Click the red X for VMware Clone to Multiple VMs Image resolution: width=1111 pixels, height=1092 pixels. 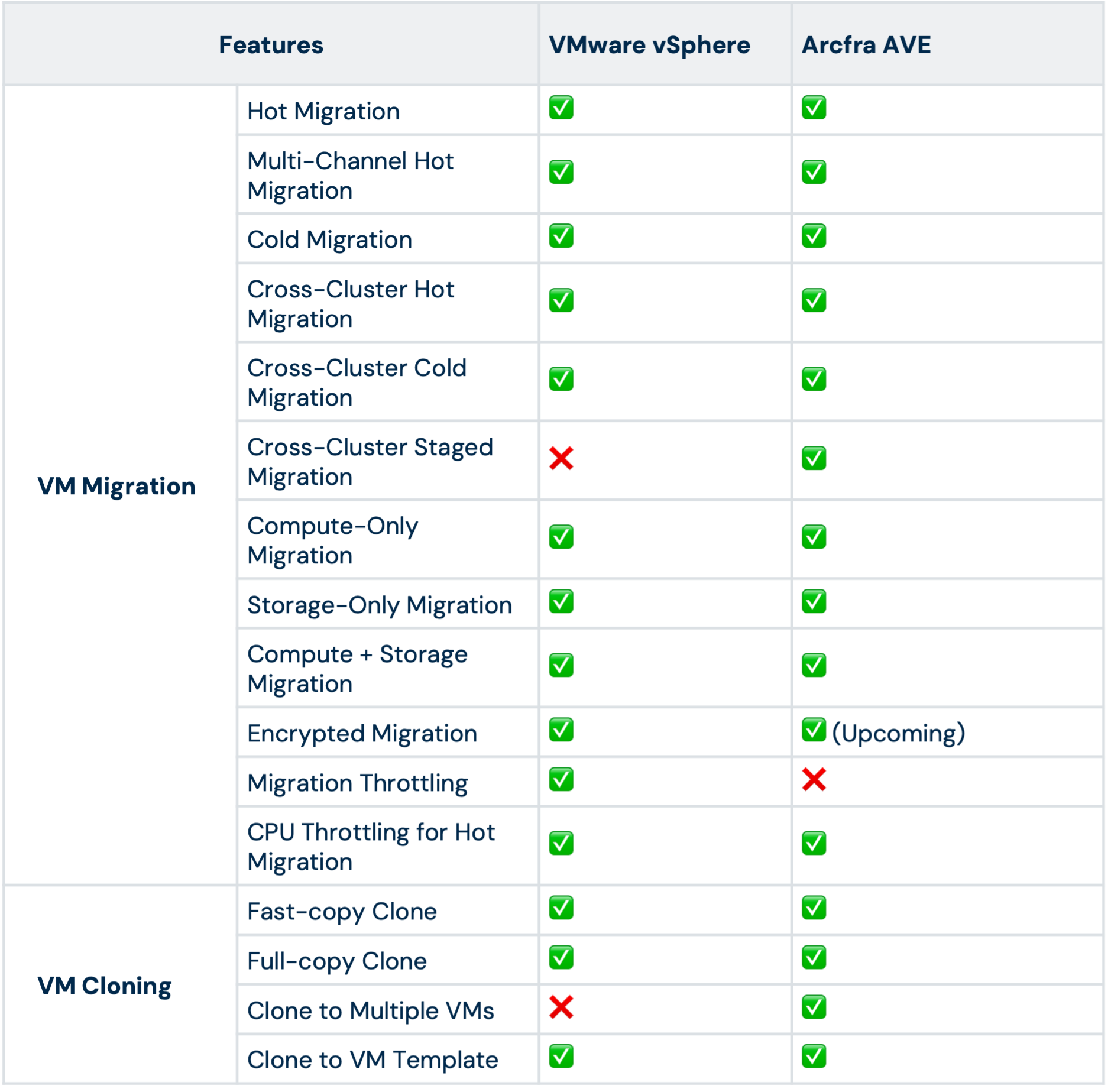pos(561,1007)
